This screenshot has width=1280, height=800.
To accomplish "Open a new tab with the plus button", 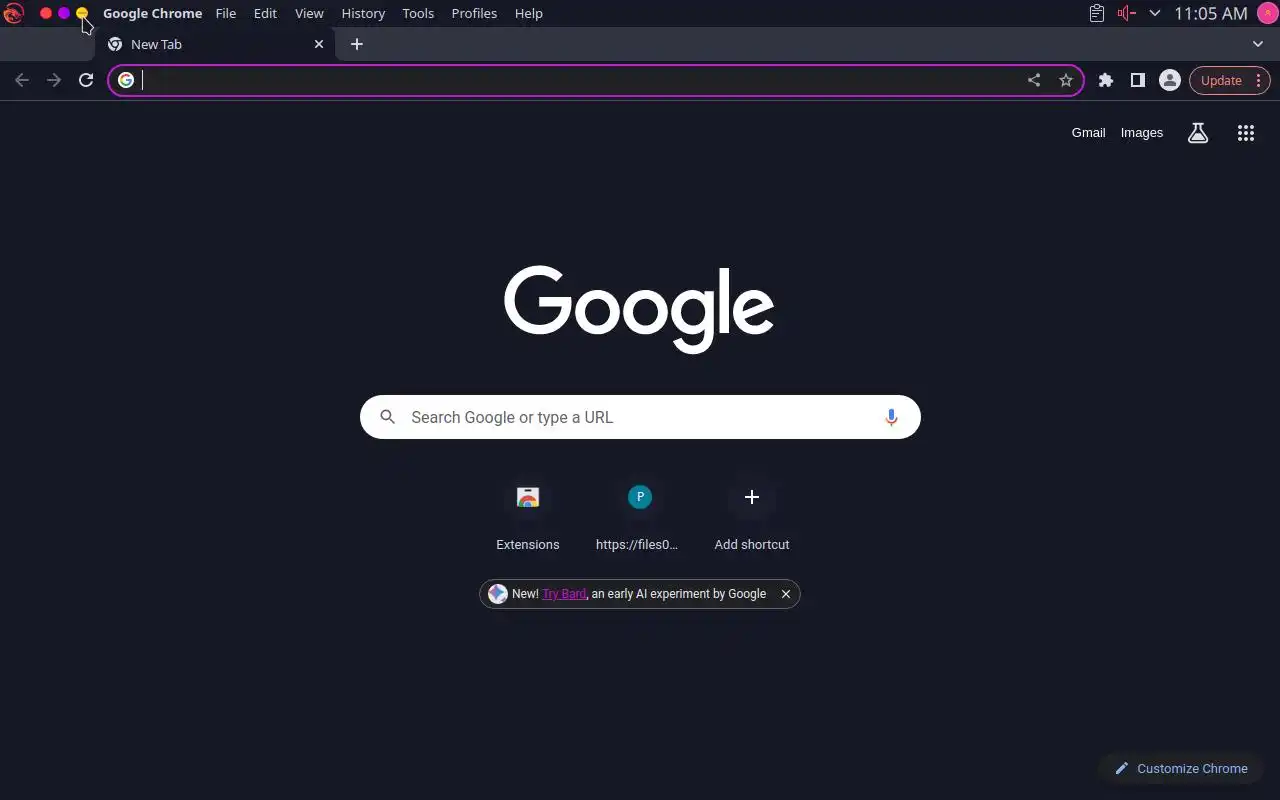I will point(357,44).
